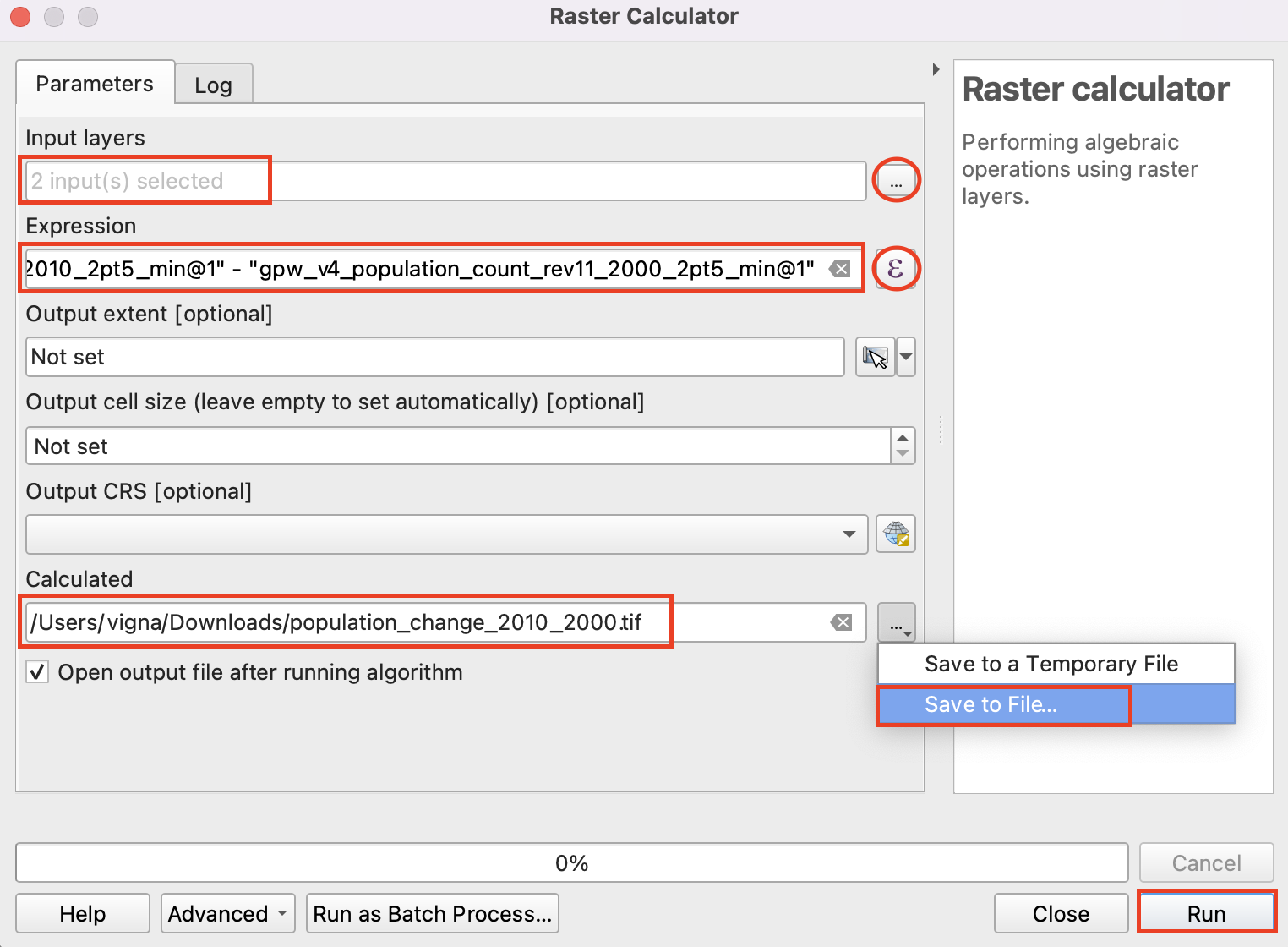1288x947 pixels.
Task: Click the Calculated output browse button
Action: tap(896, 623)
